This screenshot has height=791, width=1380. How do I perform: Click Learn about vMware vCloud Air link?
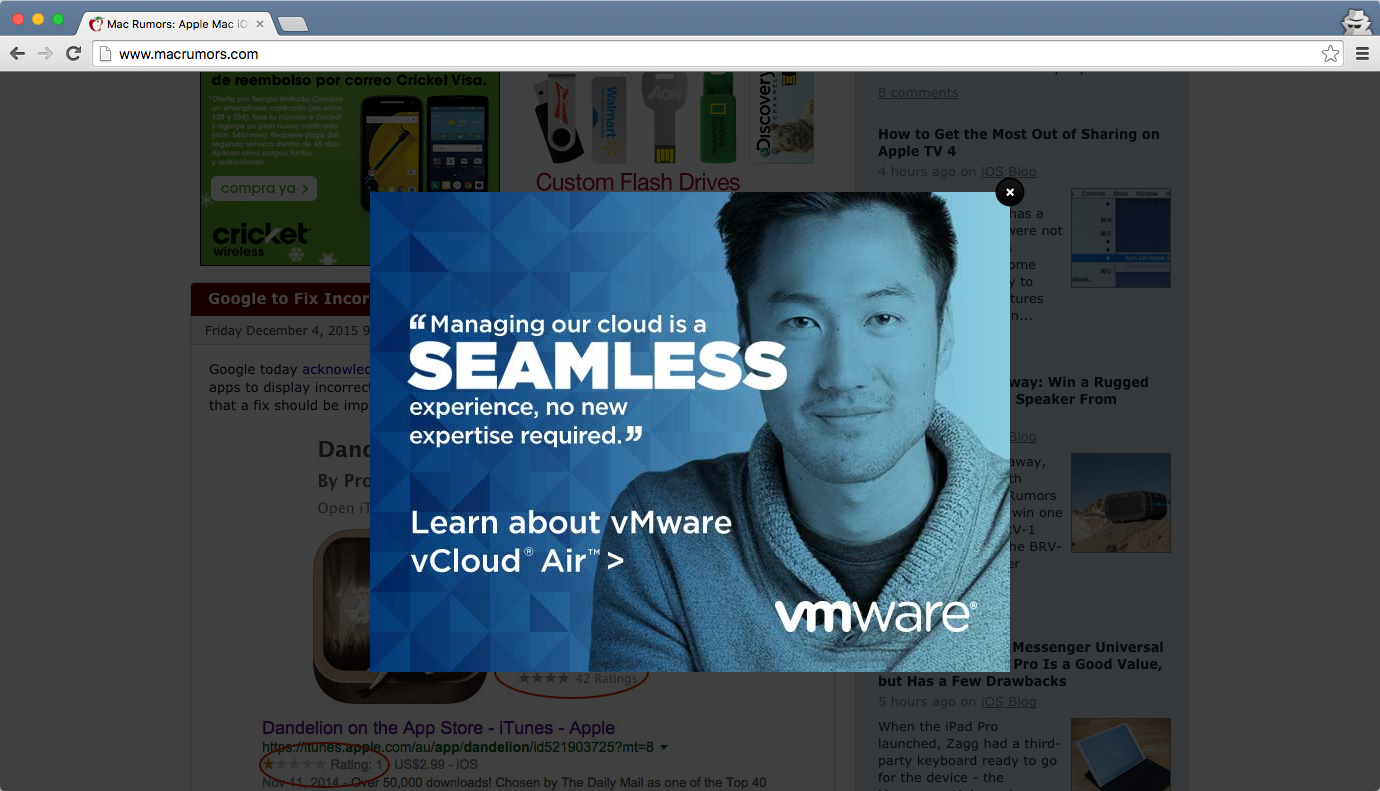(571, 541)
